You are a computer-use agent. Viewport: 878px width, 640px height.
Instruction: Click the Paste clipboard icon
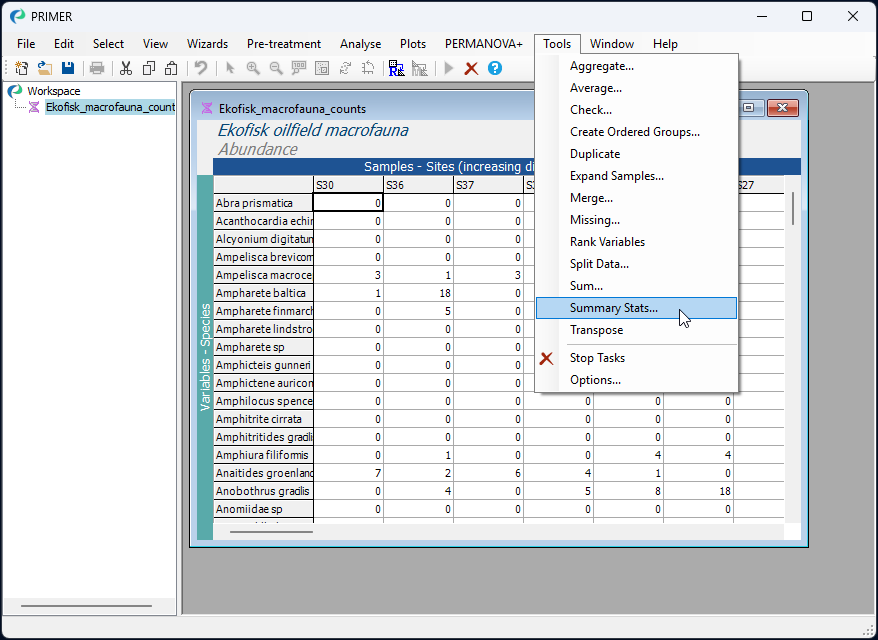click(x=171, y=68)
